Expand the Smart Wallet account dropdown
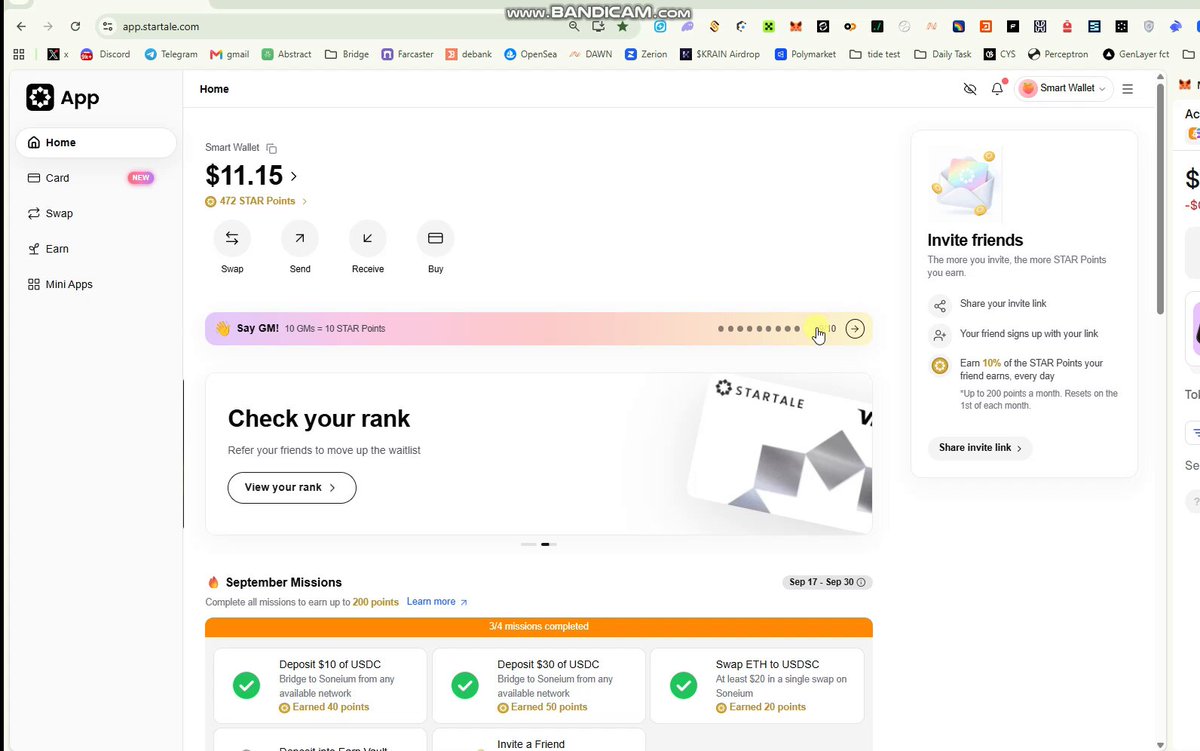This screenshot has width=1200, height=751. click(x=1065, y=88)
